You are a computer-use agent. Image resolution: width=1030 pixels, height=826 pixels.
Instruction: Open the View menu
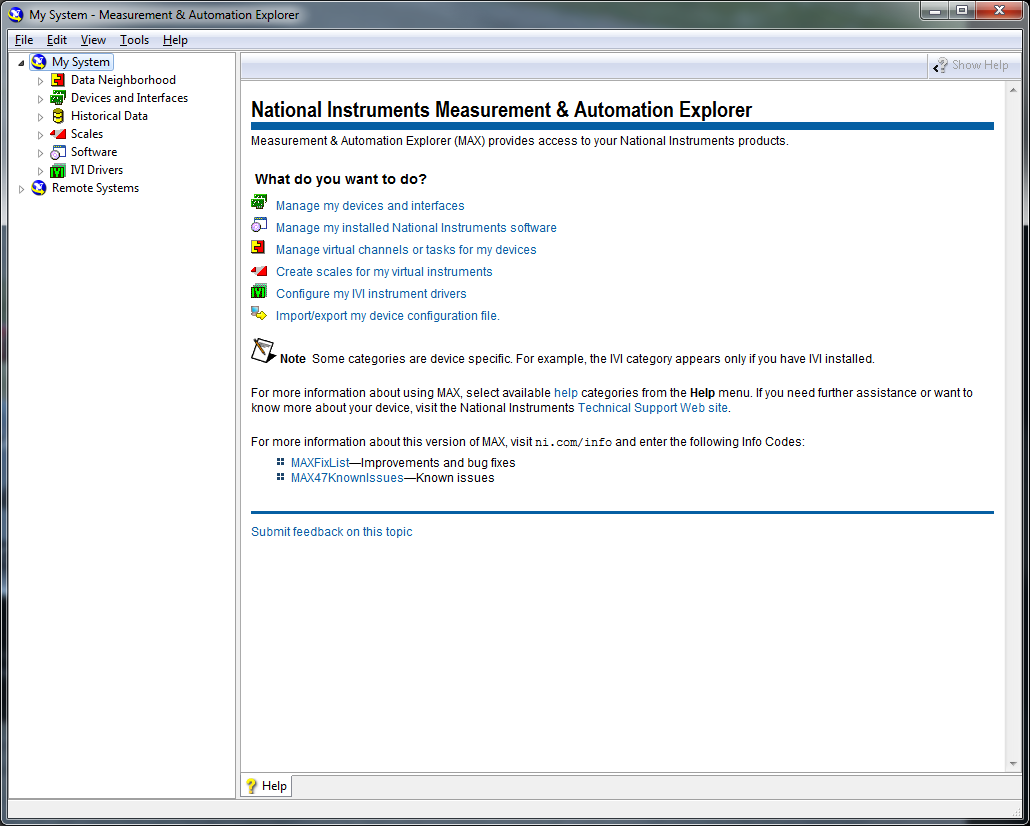point(93,40)
